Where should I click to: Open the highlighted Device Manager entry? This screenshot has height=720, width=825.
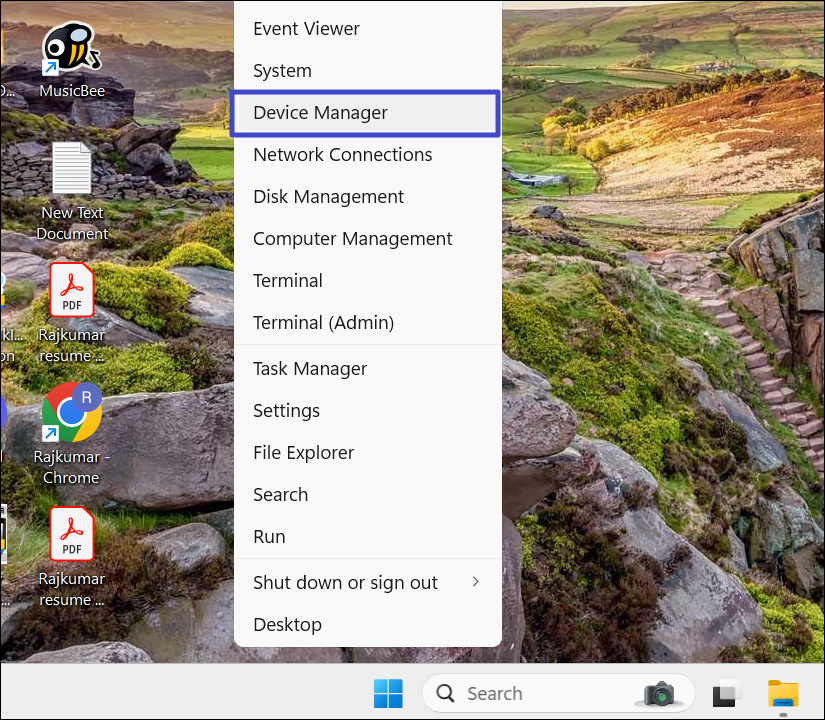coord(320,113)
